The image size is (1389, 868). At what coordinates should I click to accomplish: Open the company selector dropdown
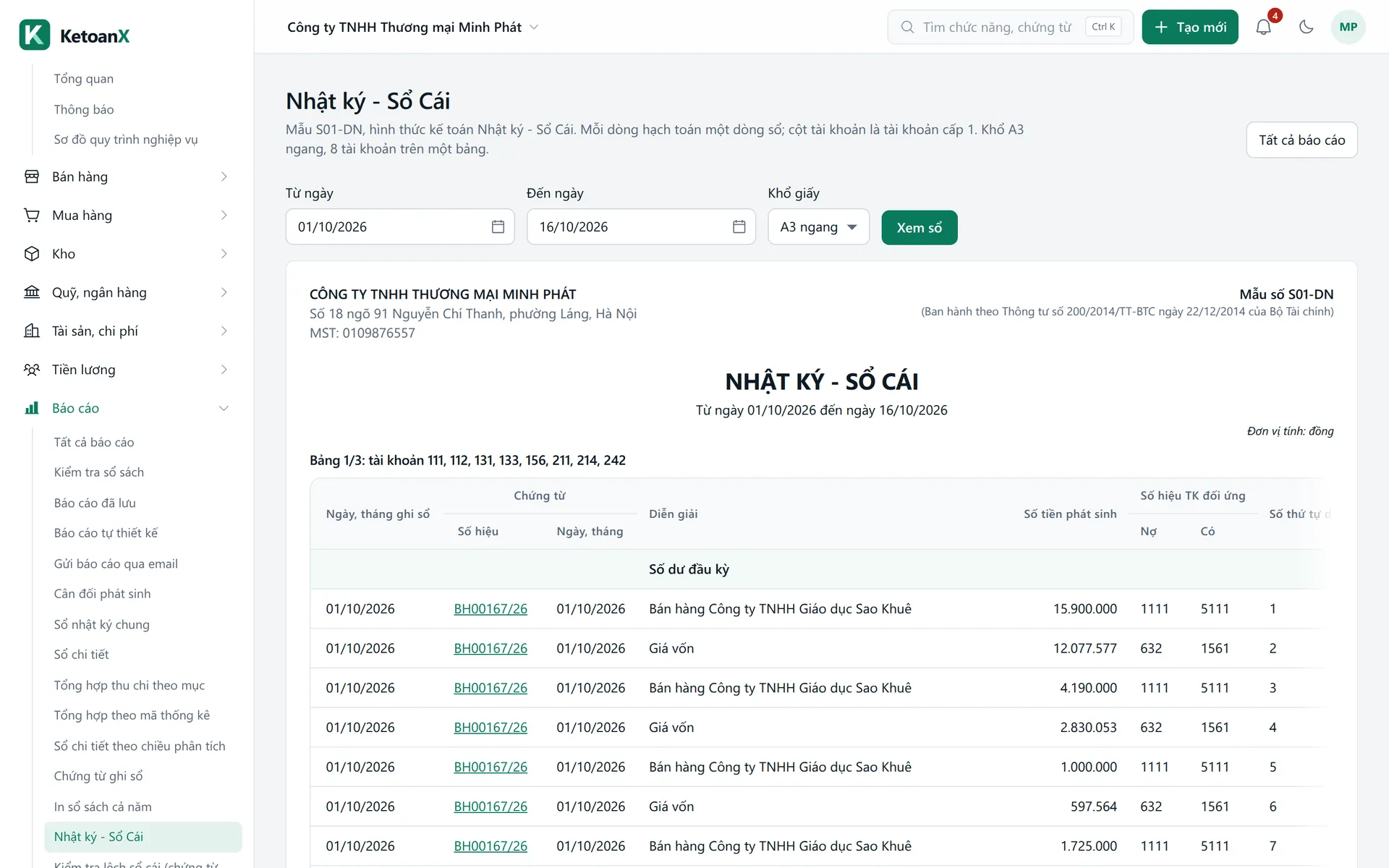click(x=413, y=27)
